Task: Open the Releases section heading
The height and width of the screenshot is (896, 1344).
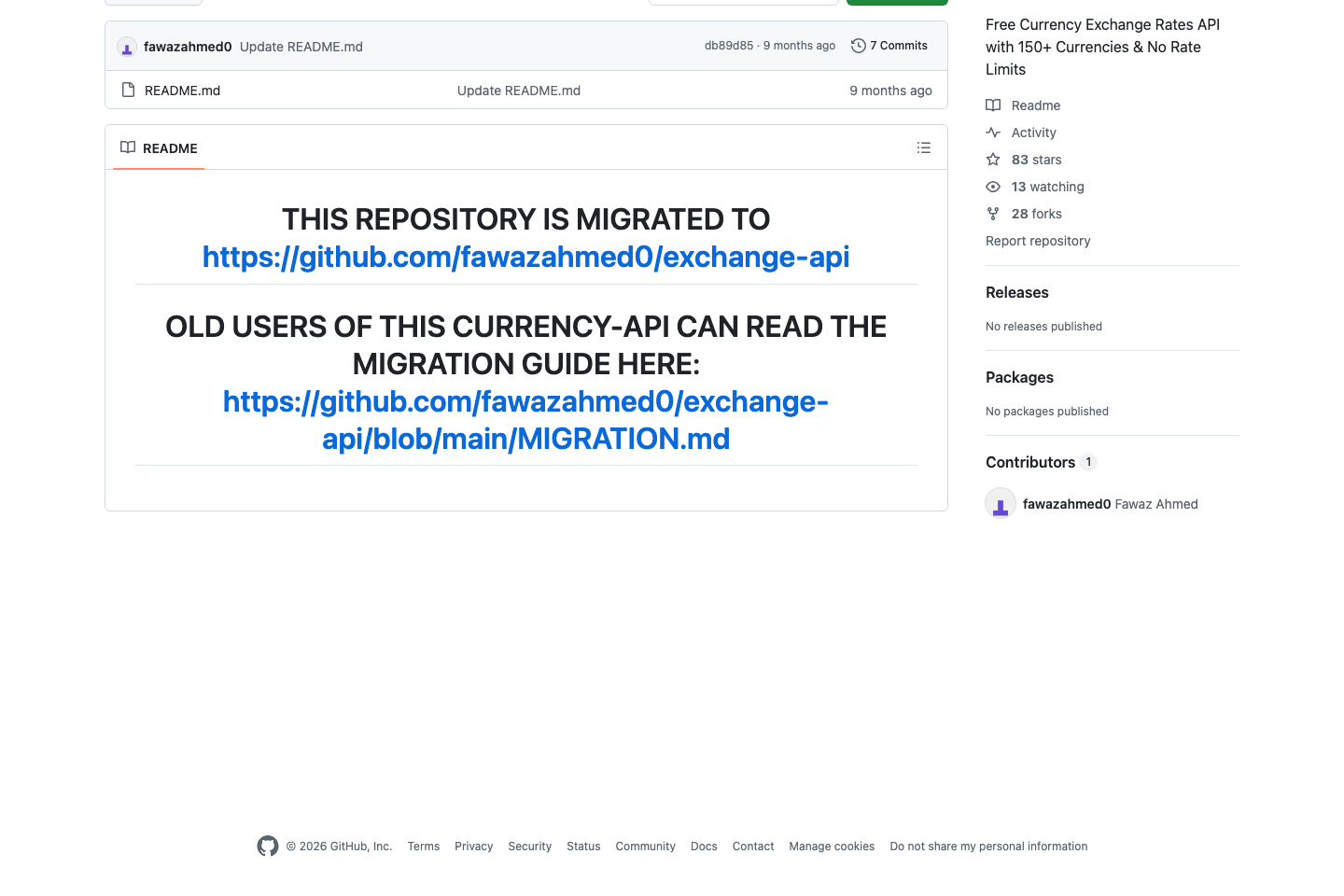Action: point(1016,292)
